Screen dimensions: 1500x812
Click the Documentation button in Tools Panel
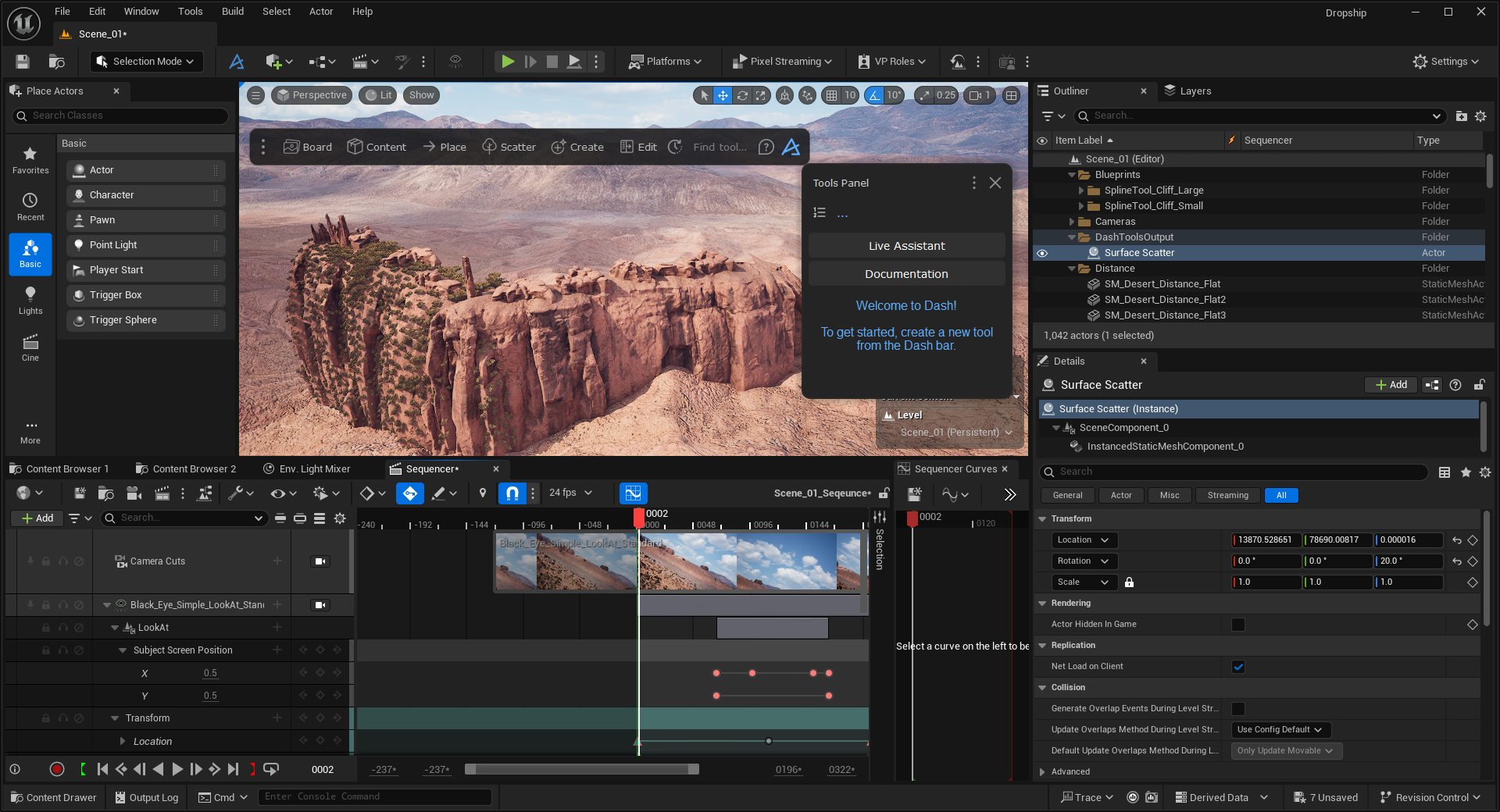pyautogui.click(x=906, y=274)
